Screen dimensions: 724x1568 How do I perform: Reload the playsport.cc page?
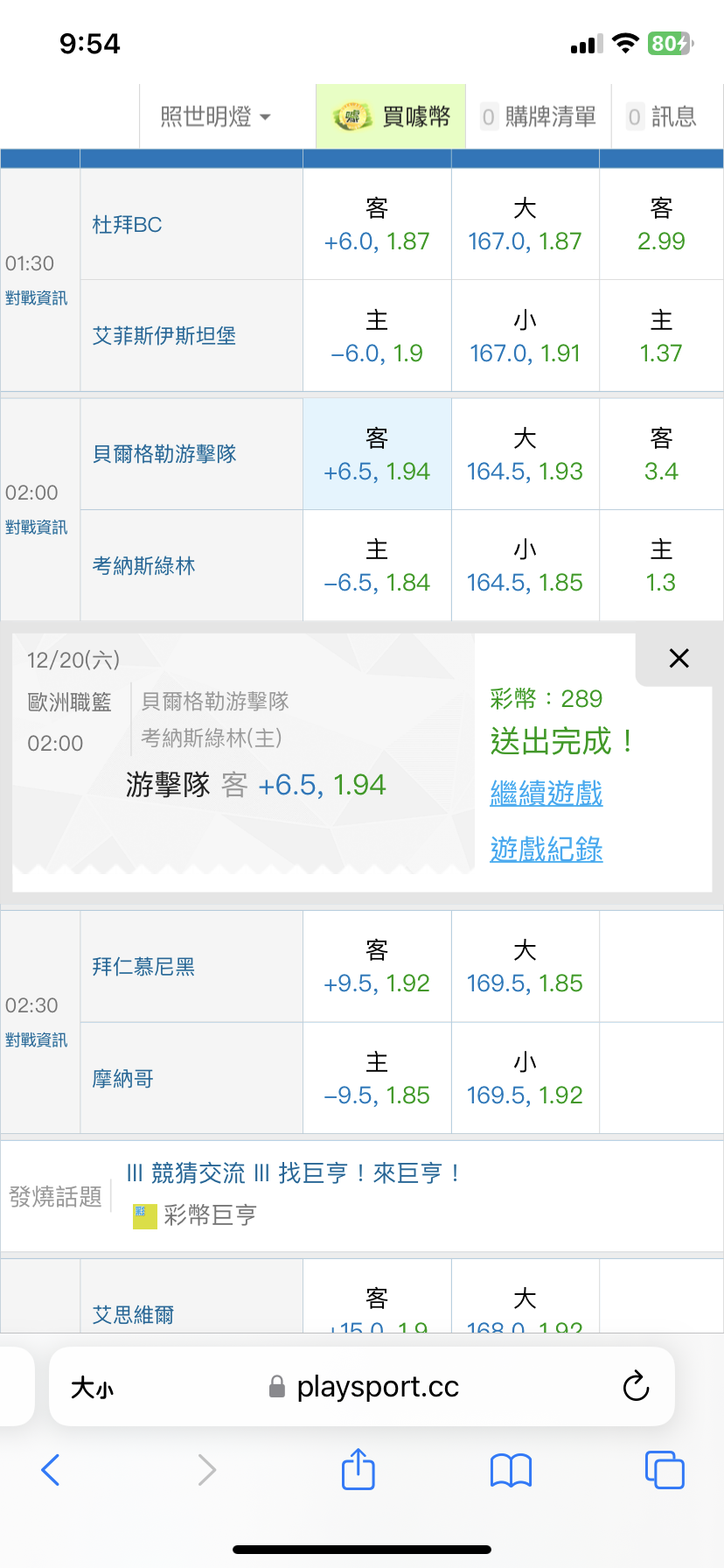click(x=636, y=1387)
